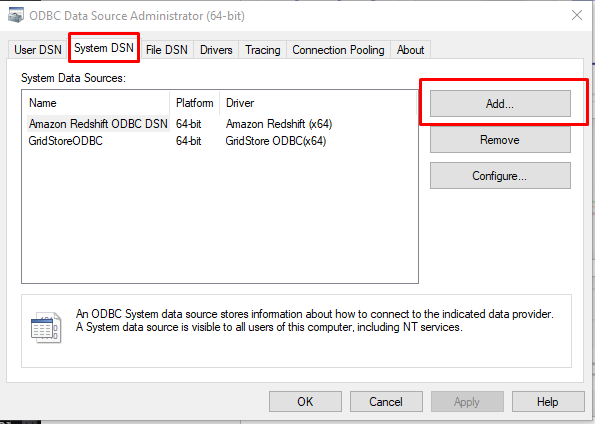595x424 pixels.
Task: Click the ODBC Administrator title bar icon
Action: 16,16
